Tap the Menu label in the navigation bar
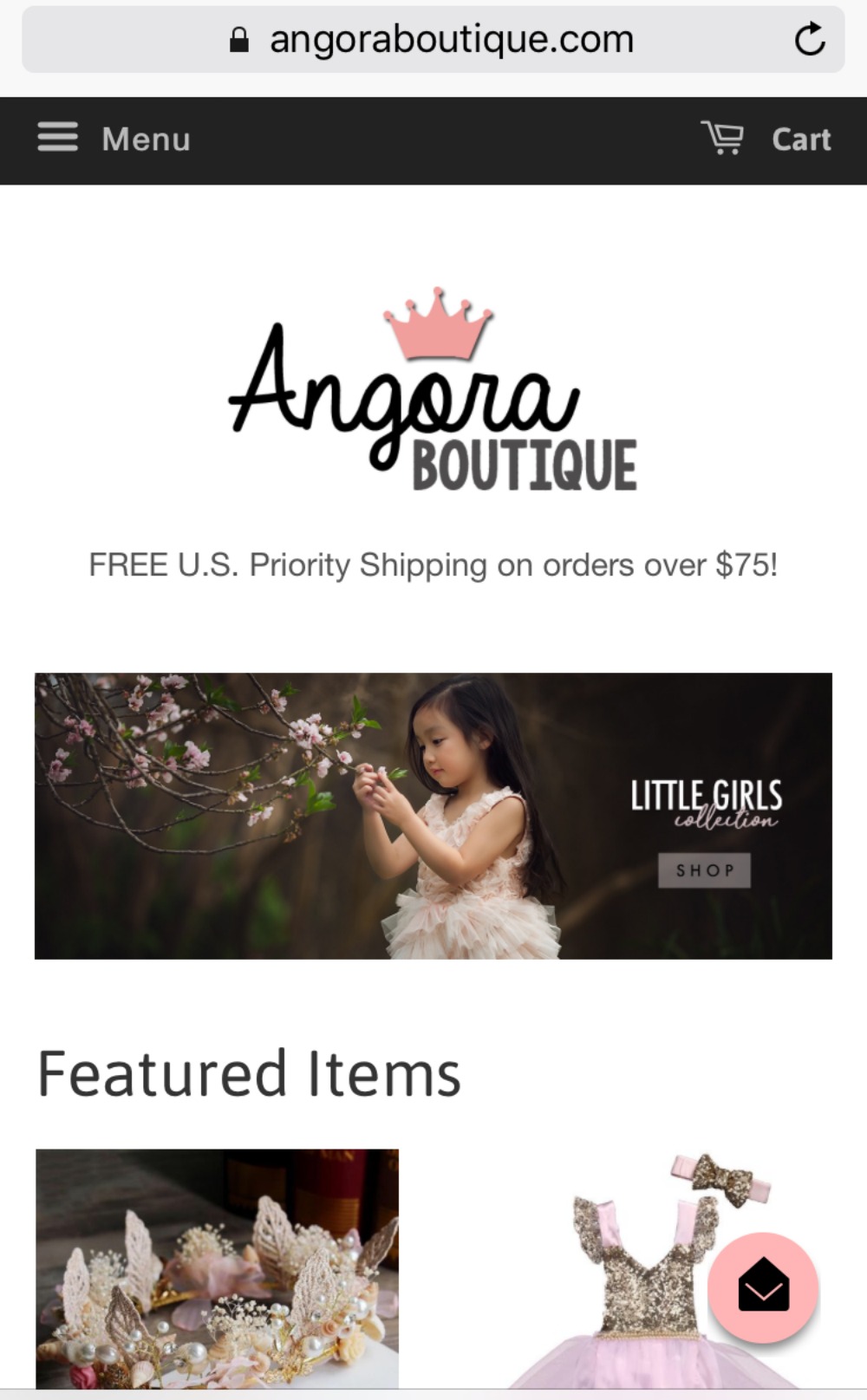 click(x=146, y=139)
